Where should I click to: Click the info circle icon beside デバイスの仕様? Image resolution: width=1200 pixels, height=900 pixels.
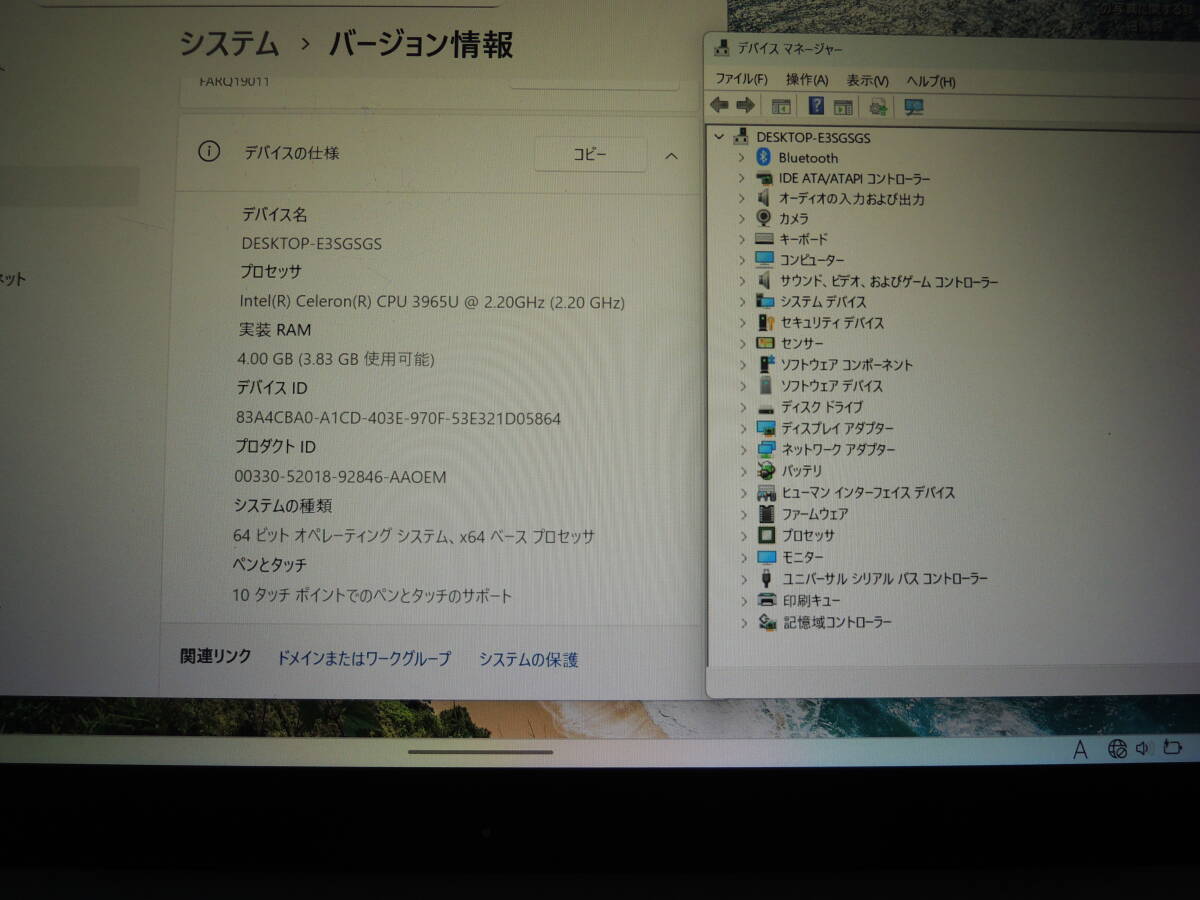208,152
